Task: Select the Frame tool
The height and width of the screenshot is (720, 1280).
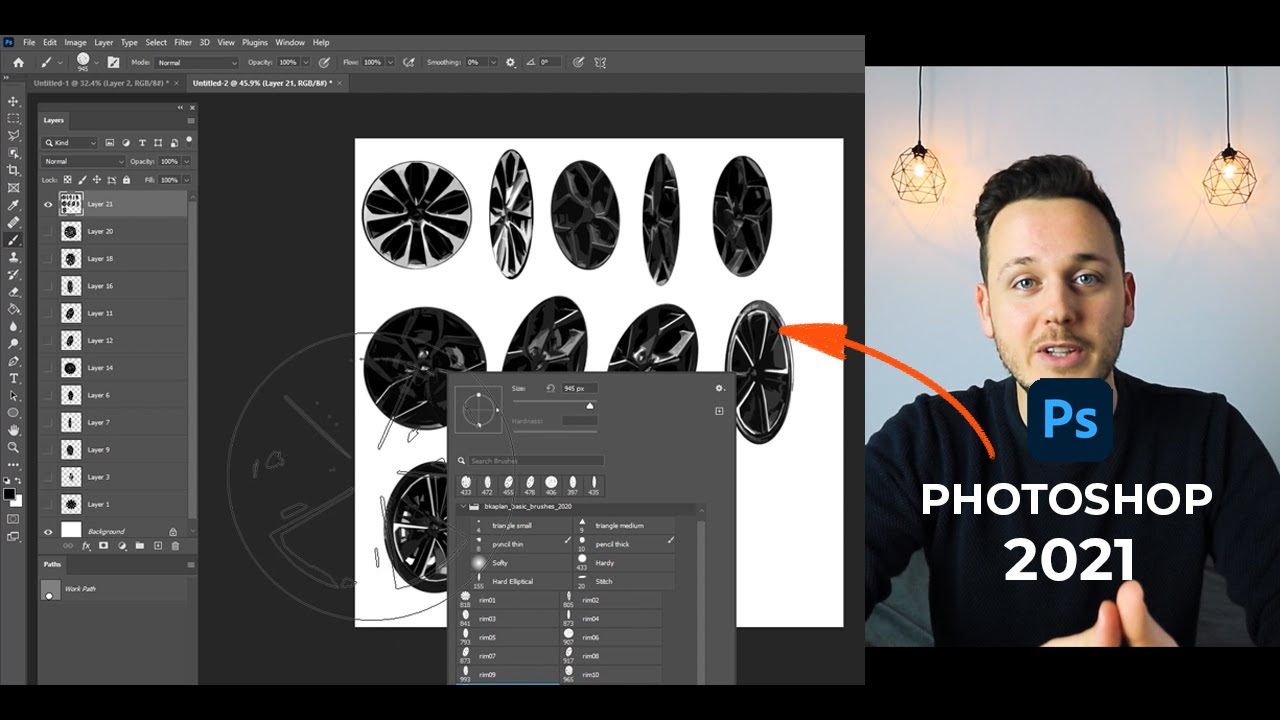Action: click(x=14, y=187)
